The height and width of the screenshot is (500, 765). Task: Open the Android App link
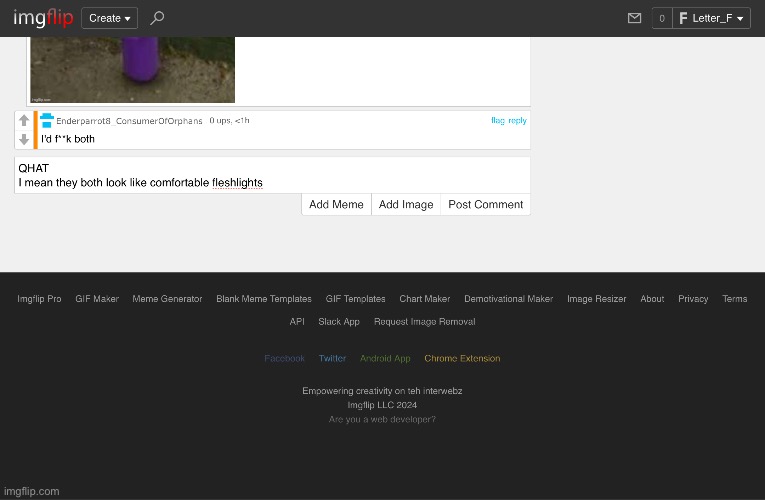(385, 358)
